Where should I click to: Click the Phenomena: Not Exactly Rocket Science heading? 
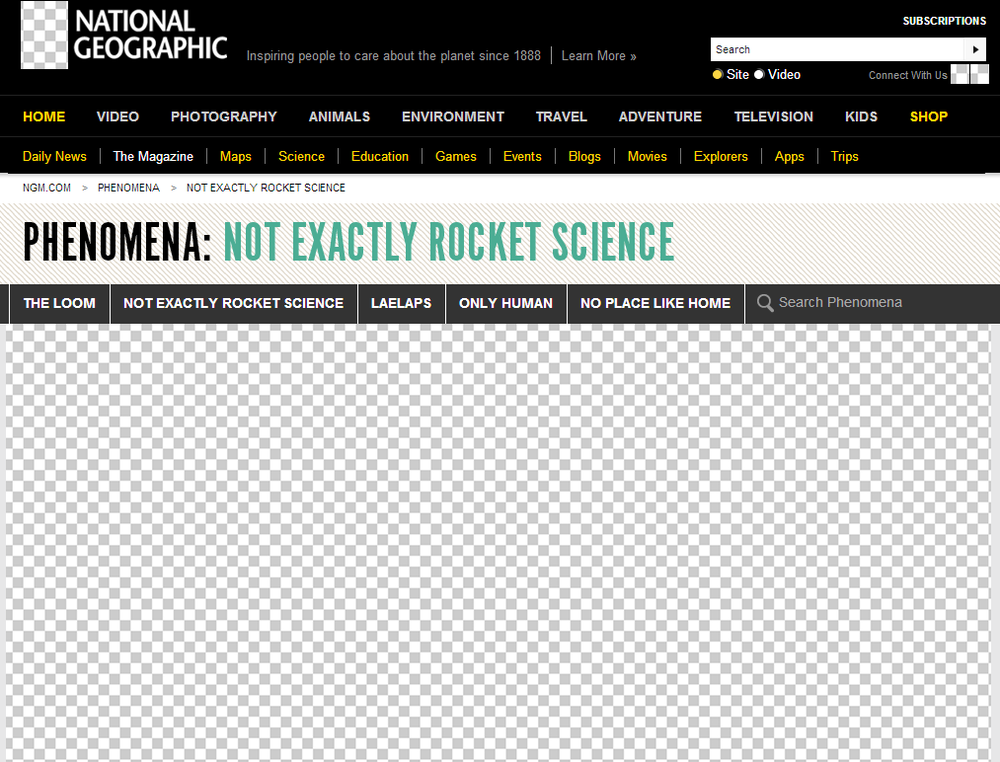pos(348,242)
